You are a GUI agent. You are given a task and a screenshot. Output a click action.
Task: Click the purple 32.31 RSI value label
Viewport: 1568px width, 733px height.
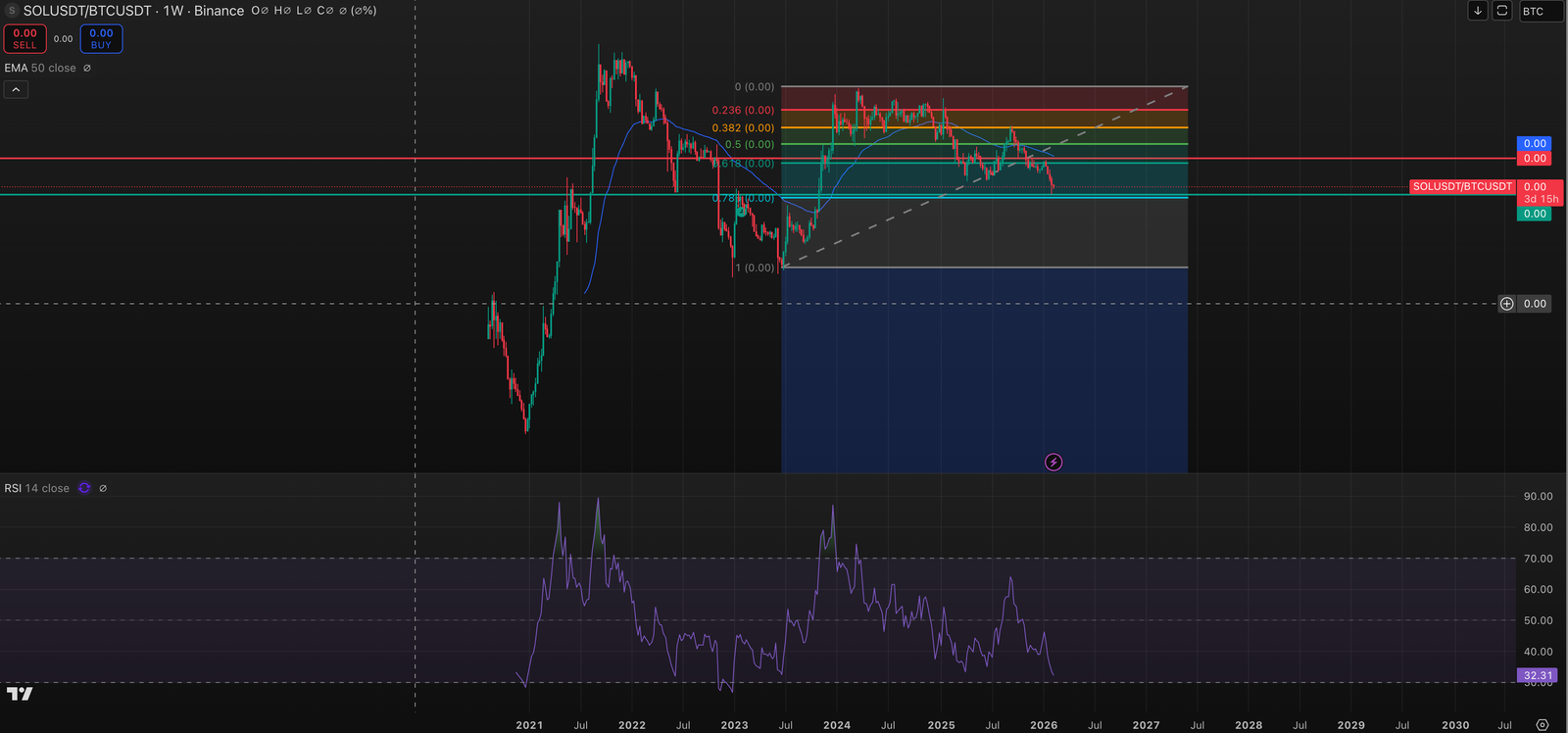coord(1537,675)
